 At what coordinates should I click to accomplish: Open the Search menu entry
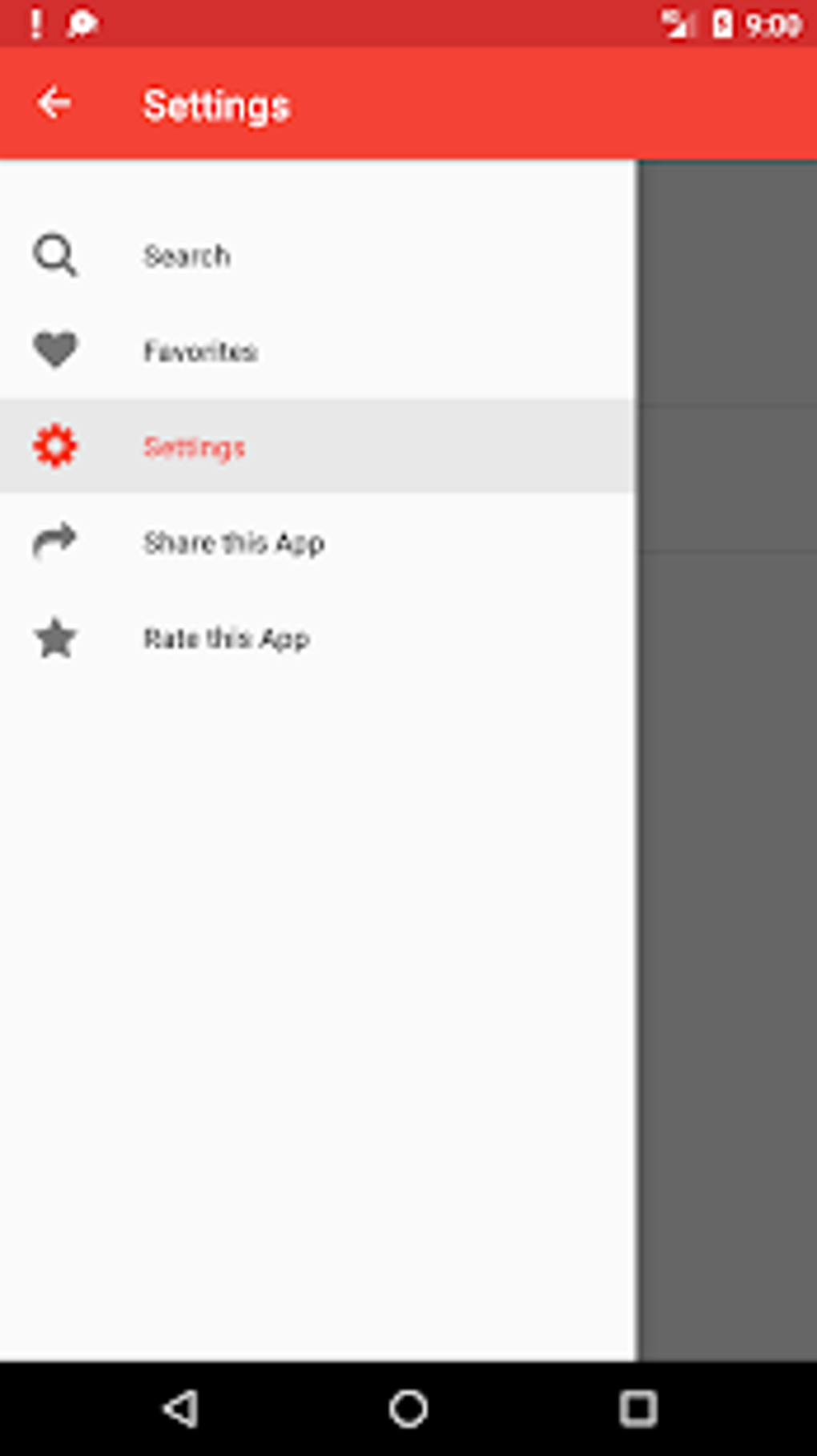coord(318,256)
